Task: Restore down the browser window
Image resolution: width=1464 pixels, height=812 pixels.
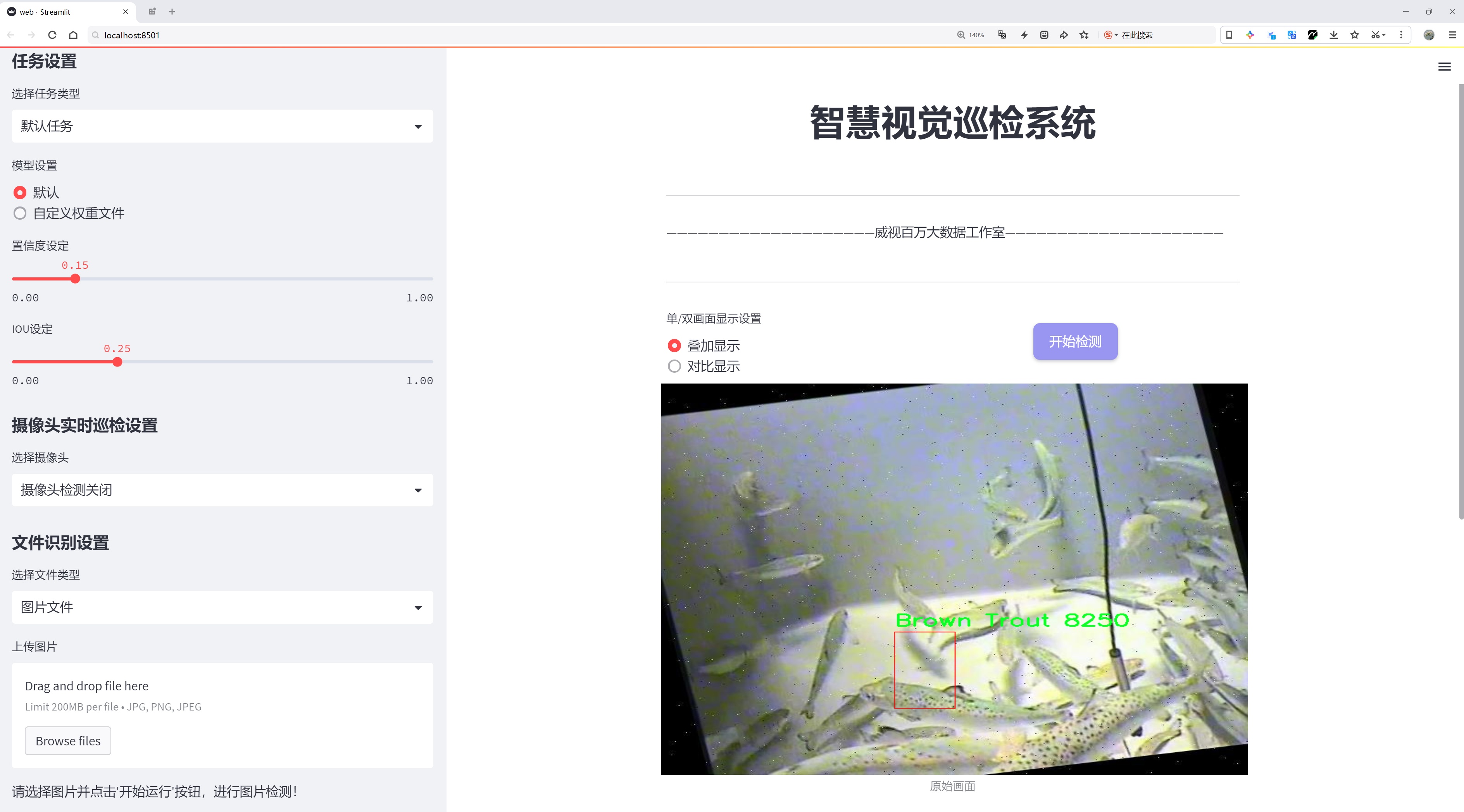Action: (1429, 11)
